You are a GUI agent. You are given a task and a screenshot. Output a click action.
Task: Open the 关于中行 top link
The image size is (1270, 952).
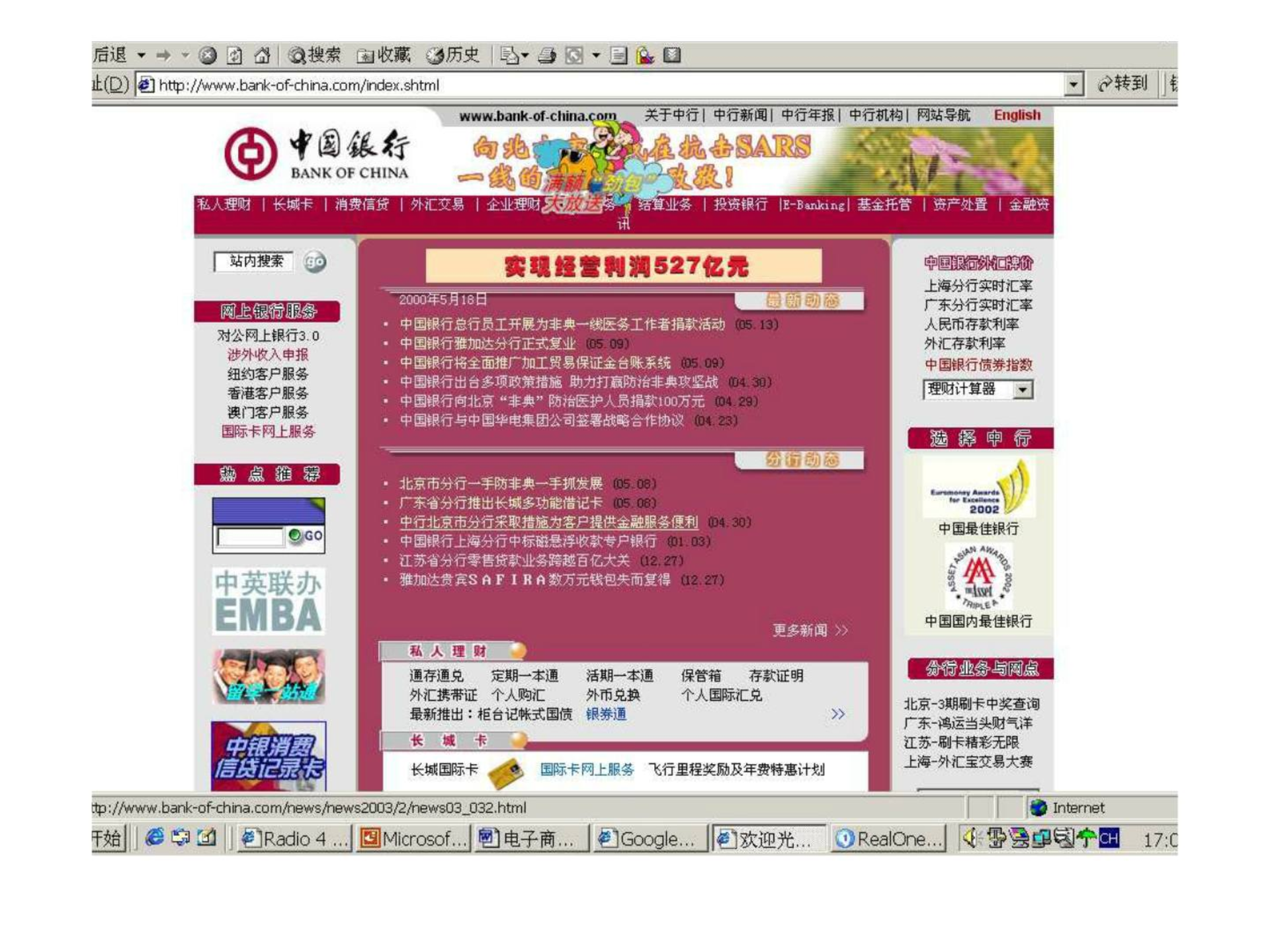pos(671,115)
